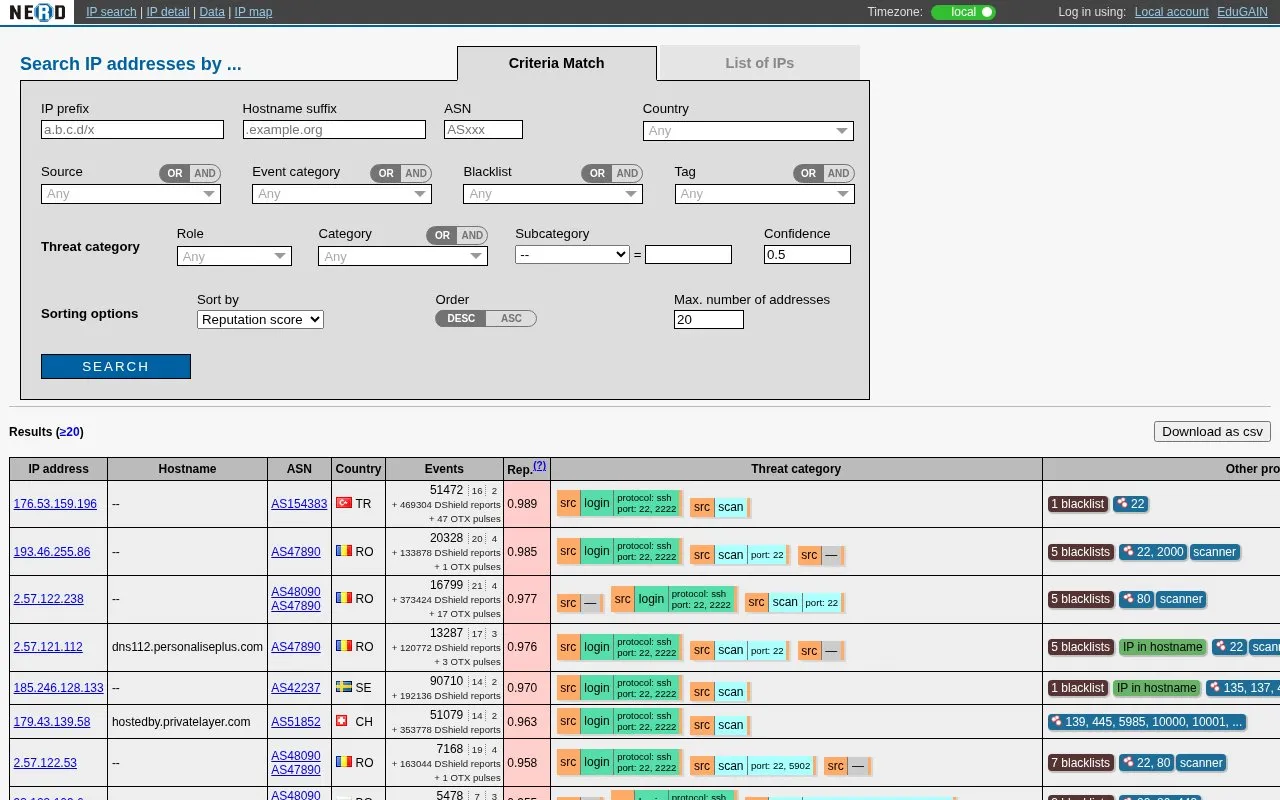Go to IP map page
This screenshot has width=1280, height=800.
coord(253,12)
